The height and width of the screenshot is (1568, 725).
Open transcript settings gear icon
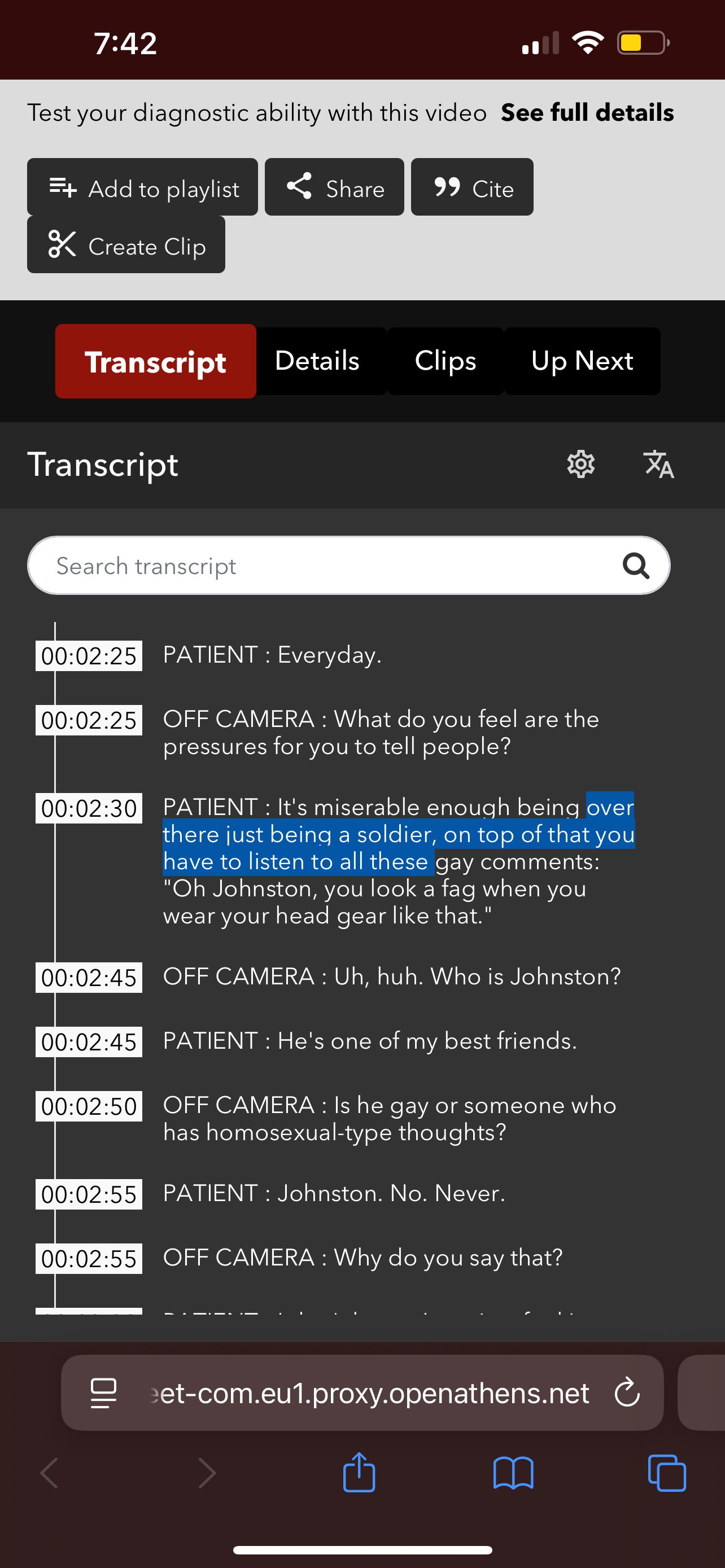tap(580, 465)
